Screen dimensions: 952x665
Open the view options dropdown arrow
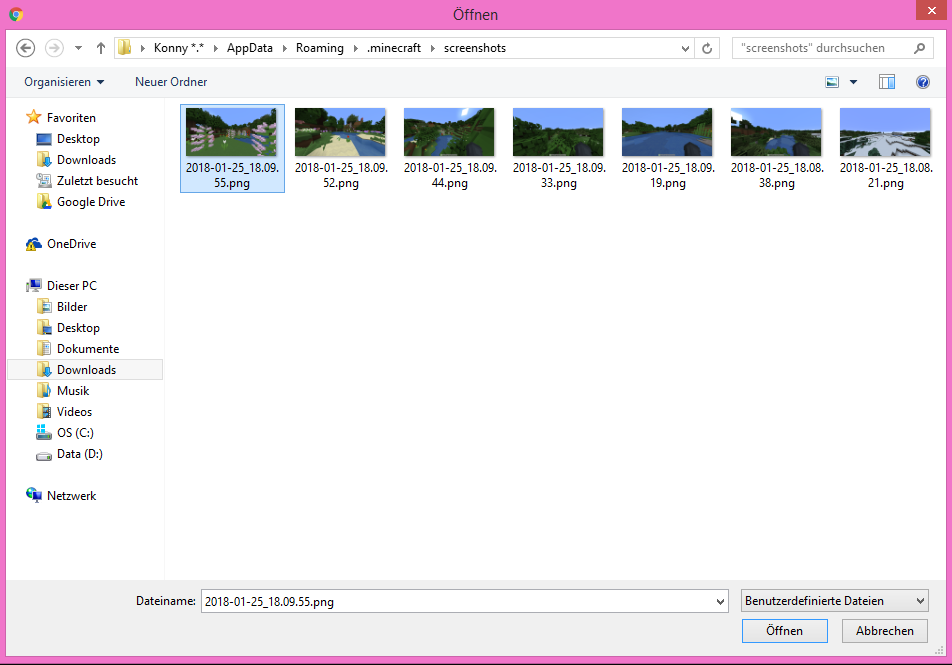(853, 82)
